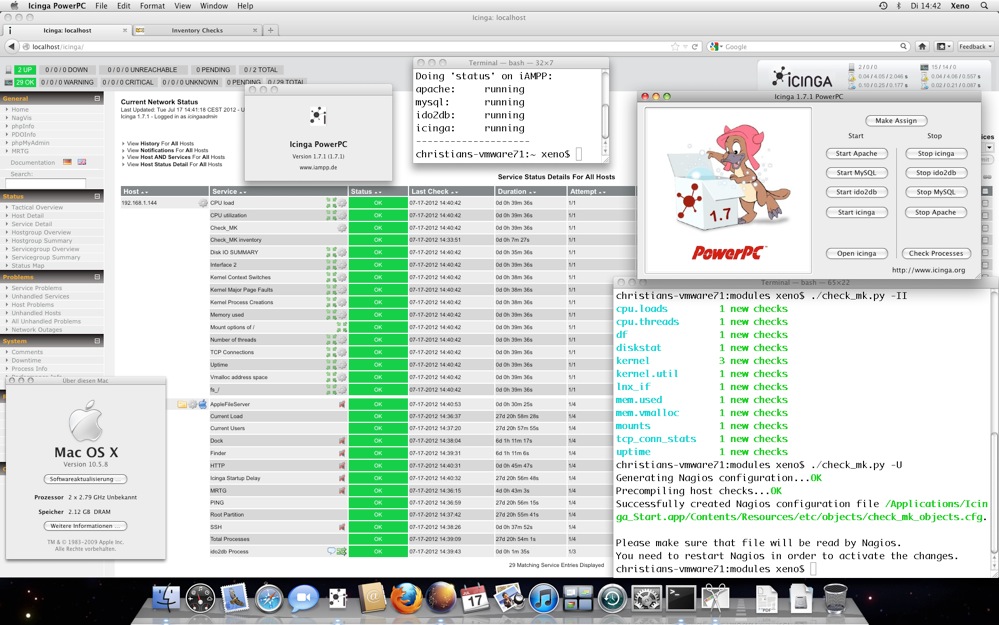Click OK status of CPU load service
This screenshot has height=625, width=999.
[x=378, y=203]
